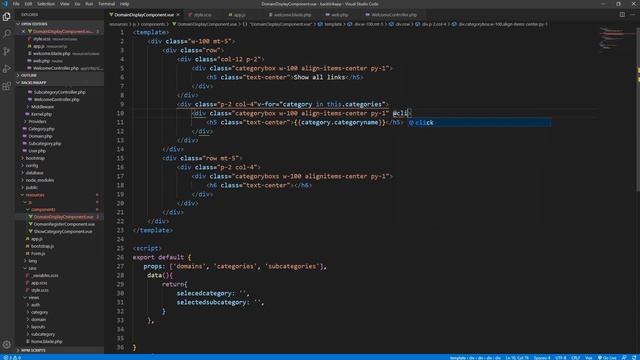Open the Selection menu

coord(46,4)
